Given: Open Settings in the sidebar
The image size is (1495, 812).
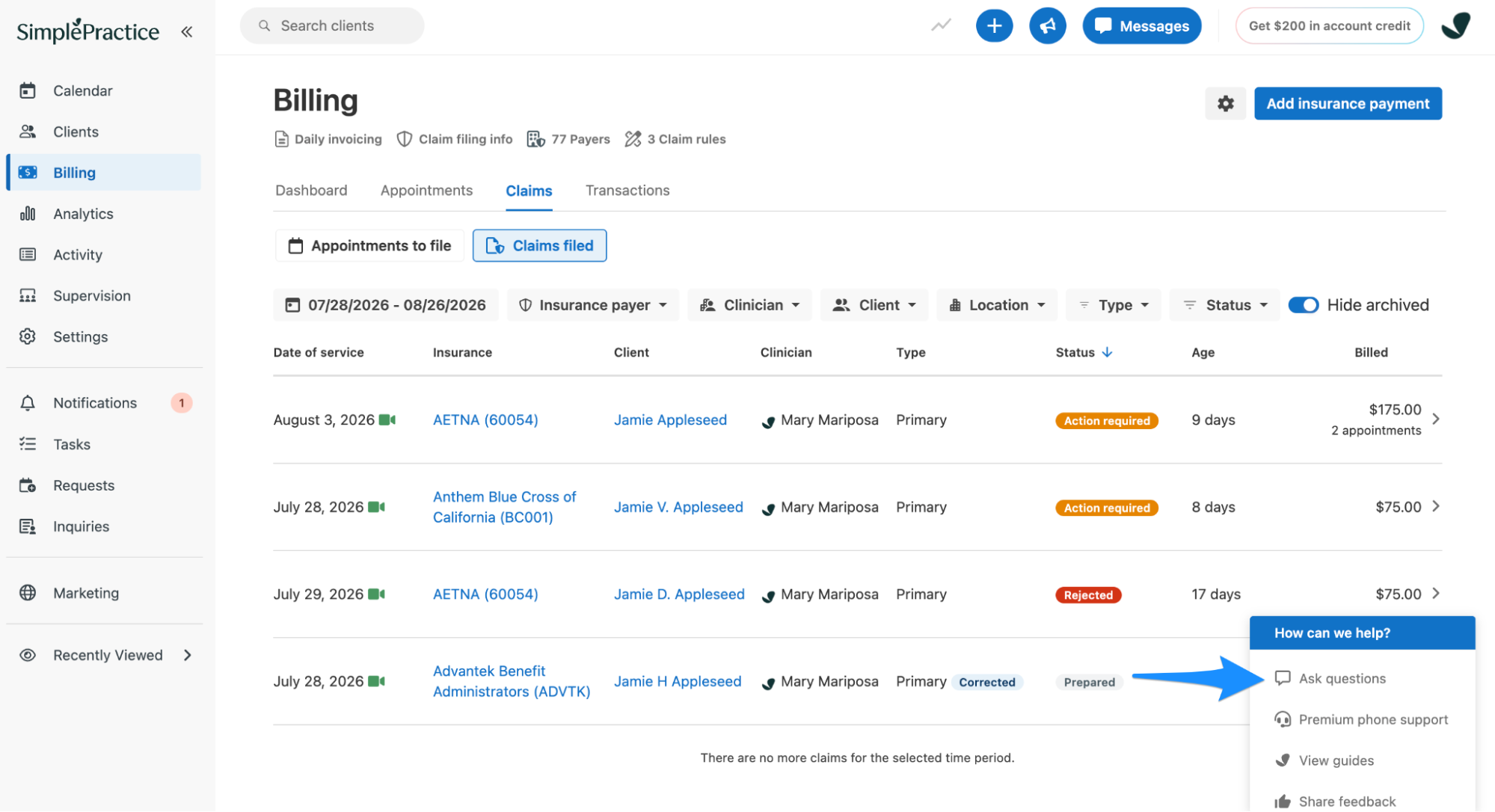Looking at the screenshot, I should coord(80,337).
